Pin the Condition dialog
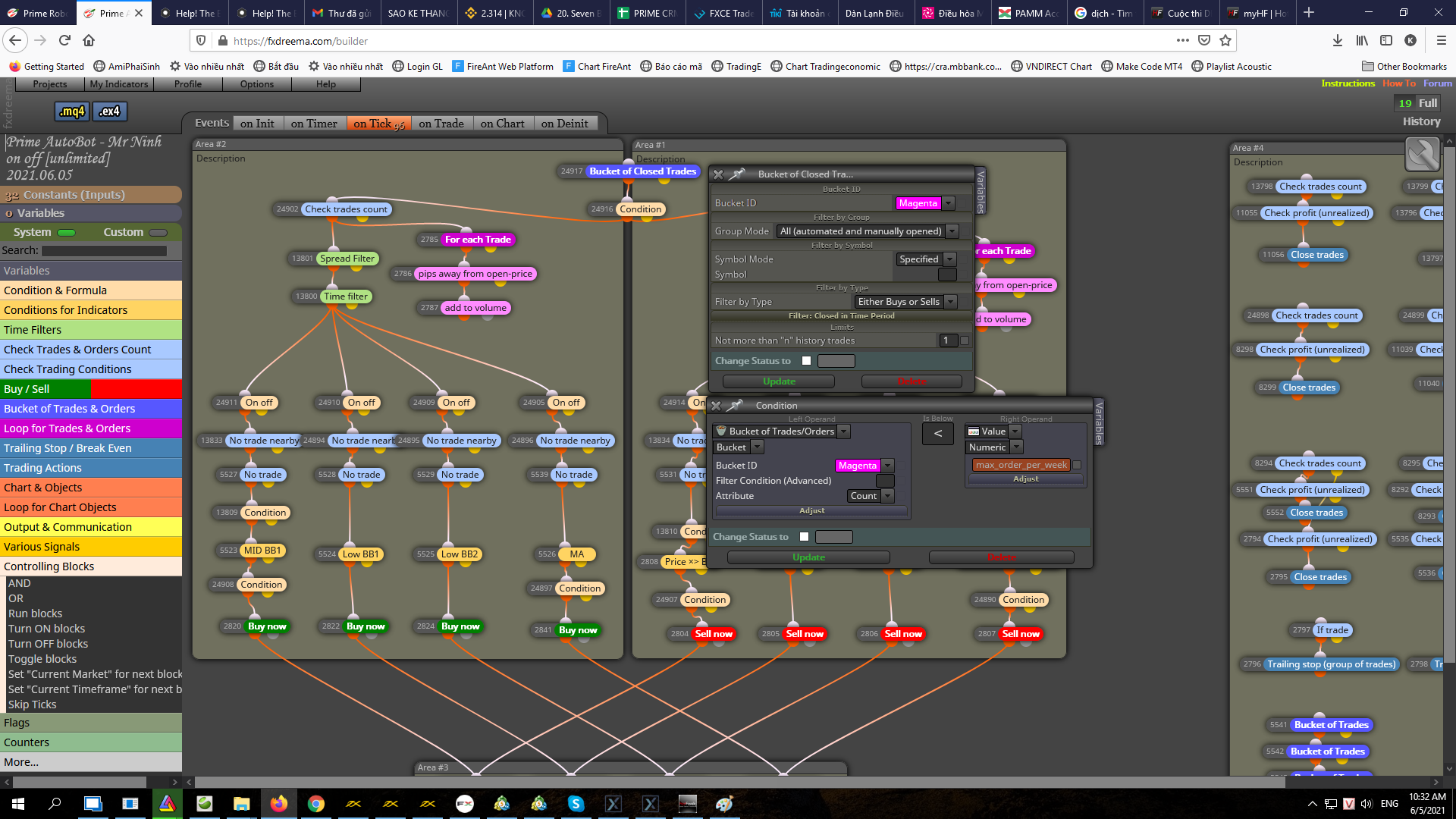 click(736, 406)
